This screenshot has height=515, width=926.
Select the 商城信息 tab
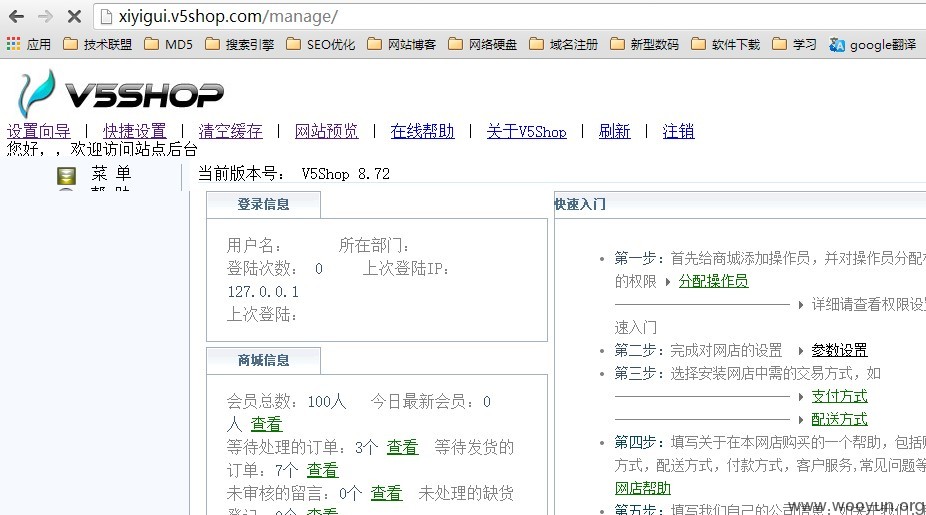(x=263, y=361)
